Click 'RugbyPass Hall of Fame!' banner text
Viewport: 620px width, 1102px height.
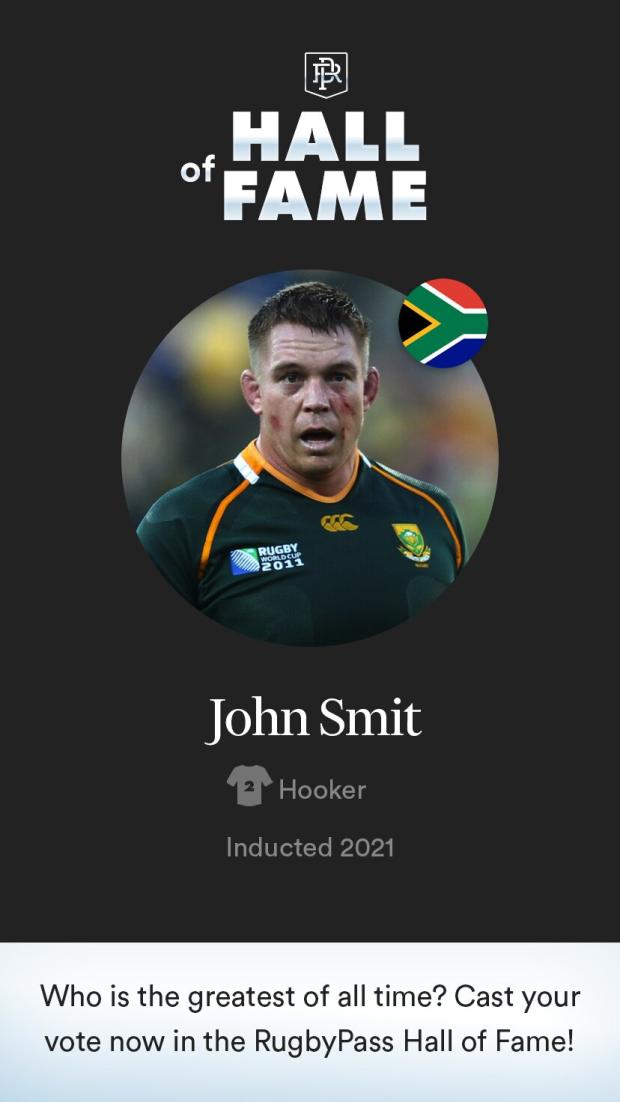[x=414, y=1042]
